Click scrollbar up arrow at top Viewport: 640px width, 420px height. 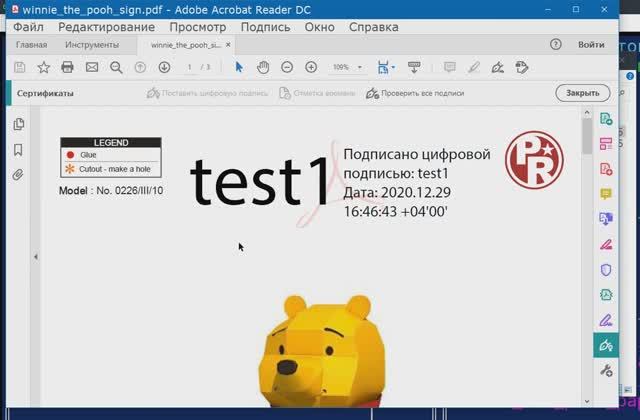click(587, 112)
